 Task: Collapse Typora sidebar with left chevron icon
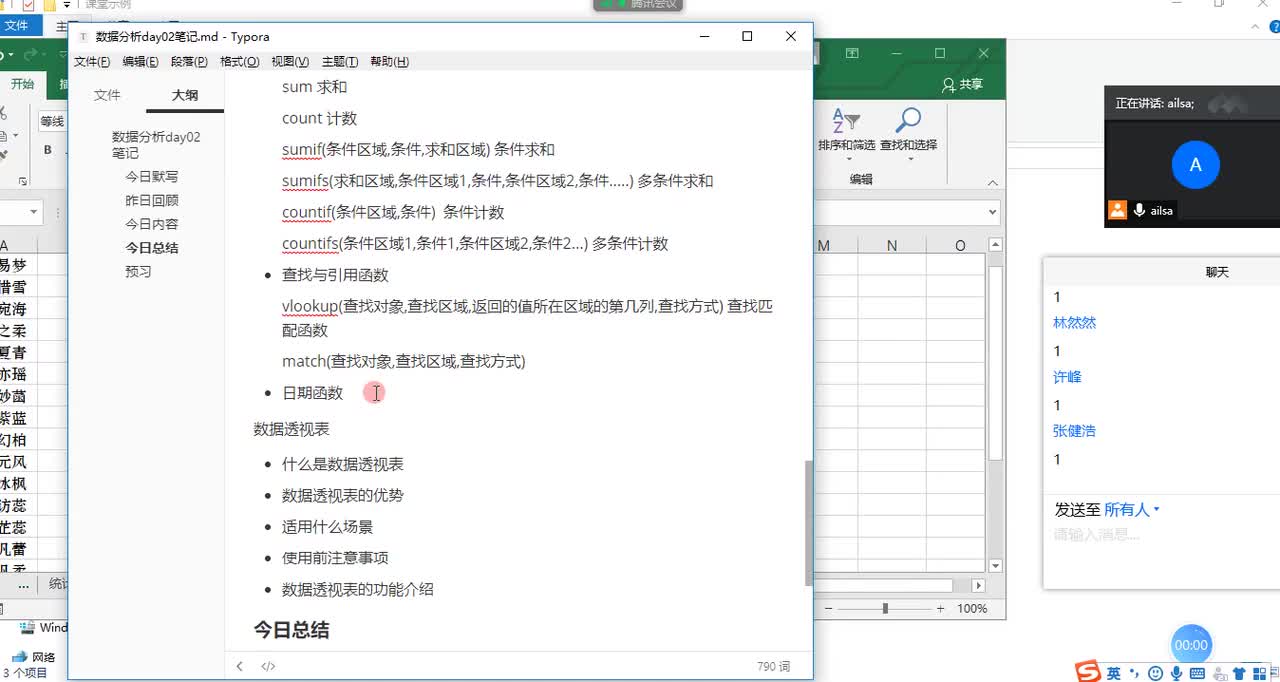pos(239,666)
